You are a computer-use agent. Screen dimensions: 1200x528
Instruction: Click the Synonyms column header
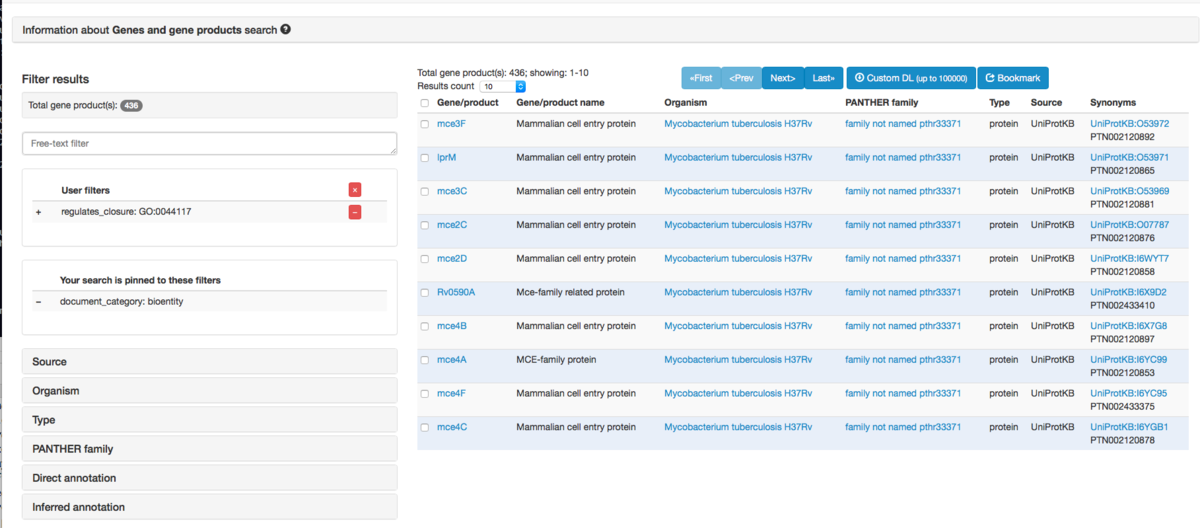[x=1113, y=103]
